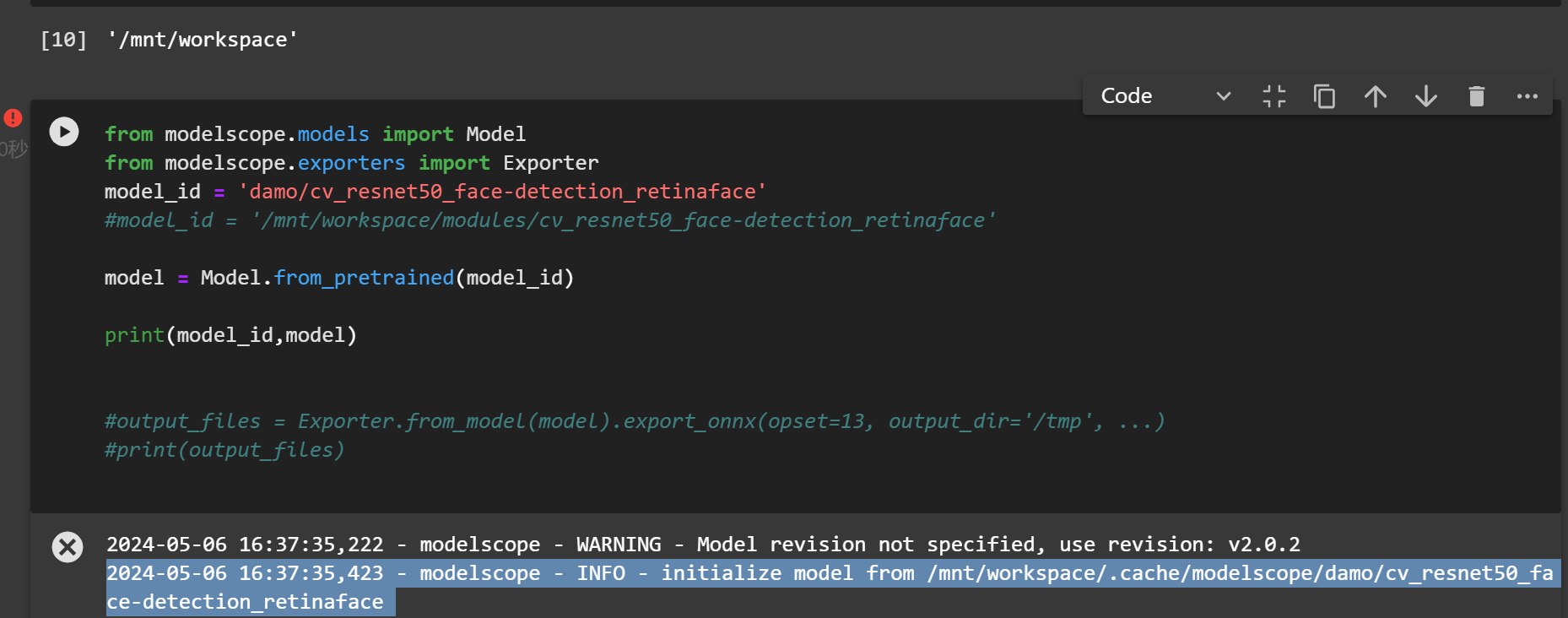Click the Model.from_pretrained(model_id) line
The image size is (1568, 618).
coord(339,278)
